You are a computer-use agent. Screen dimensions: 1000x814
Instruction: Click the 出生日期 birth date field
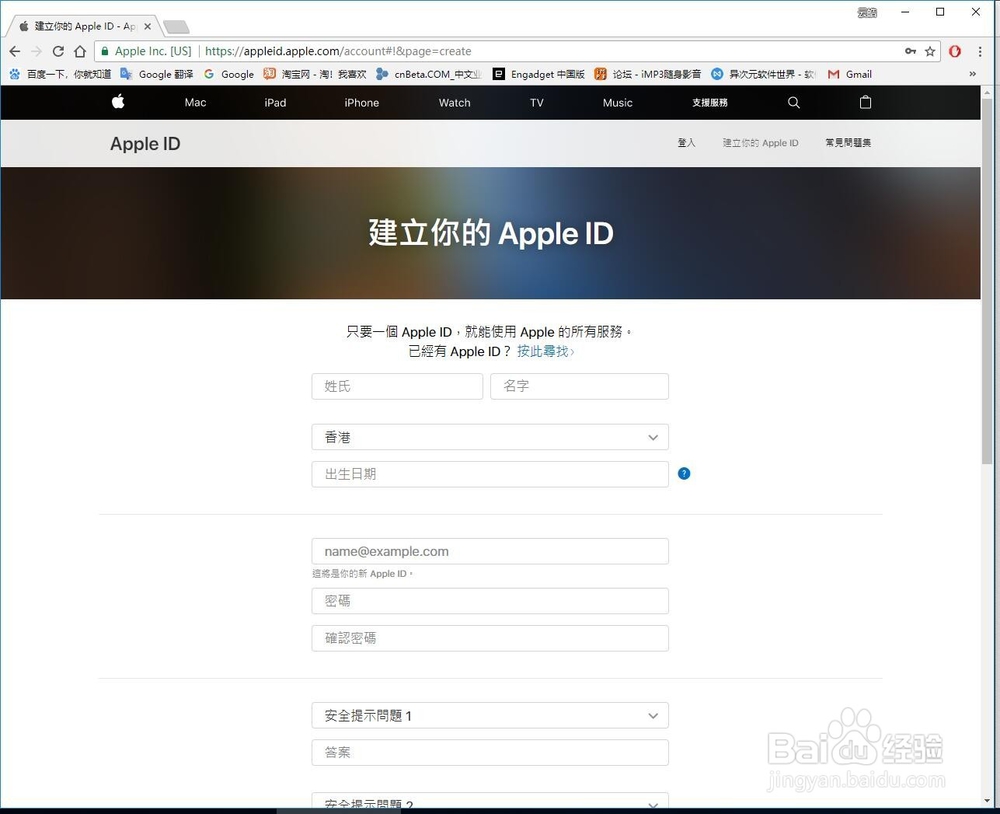click(x=490, y=474)
